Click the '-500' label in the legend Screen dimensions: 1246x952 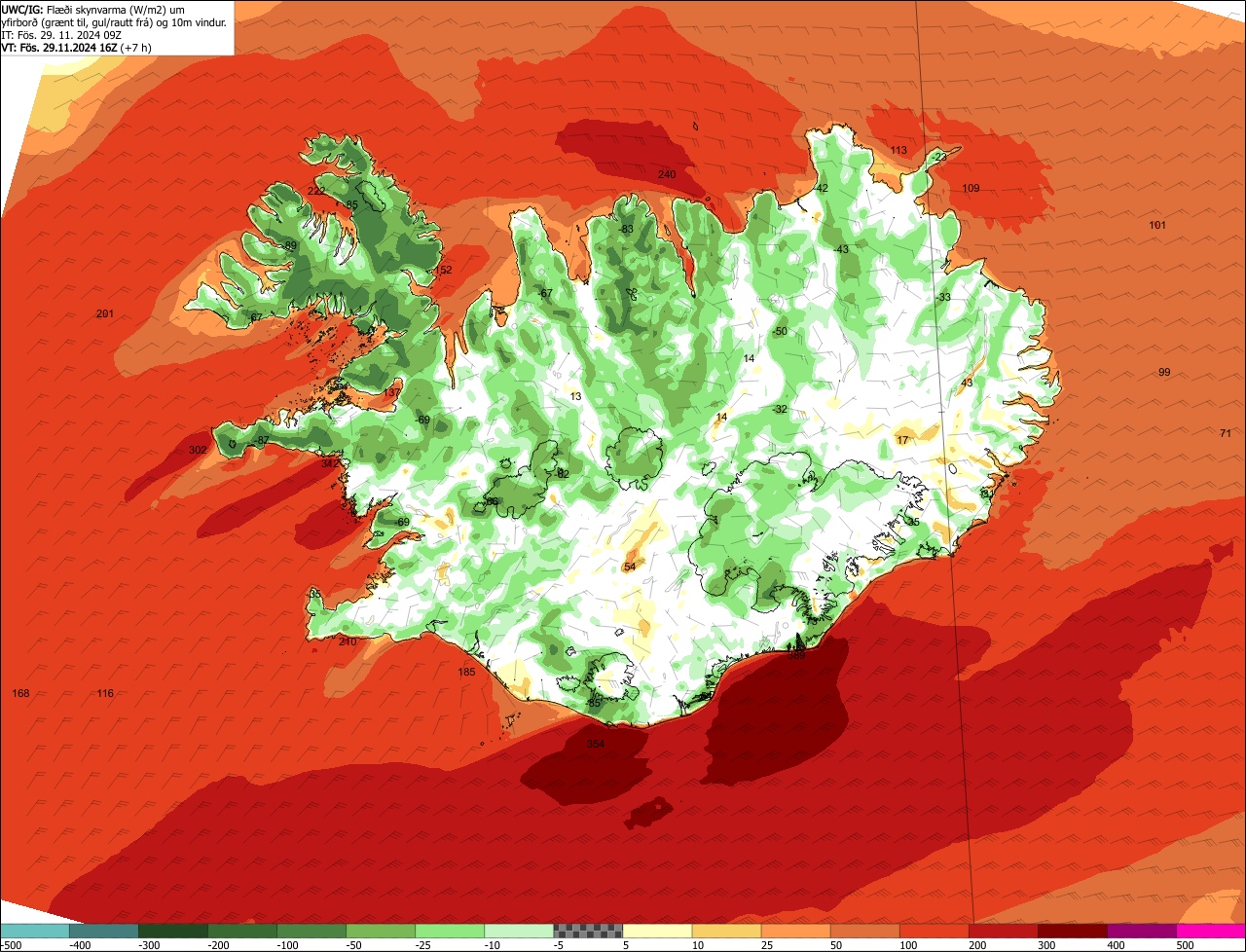(12, 945)
